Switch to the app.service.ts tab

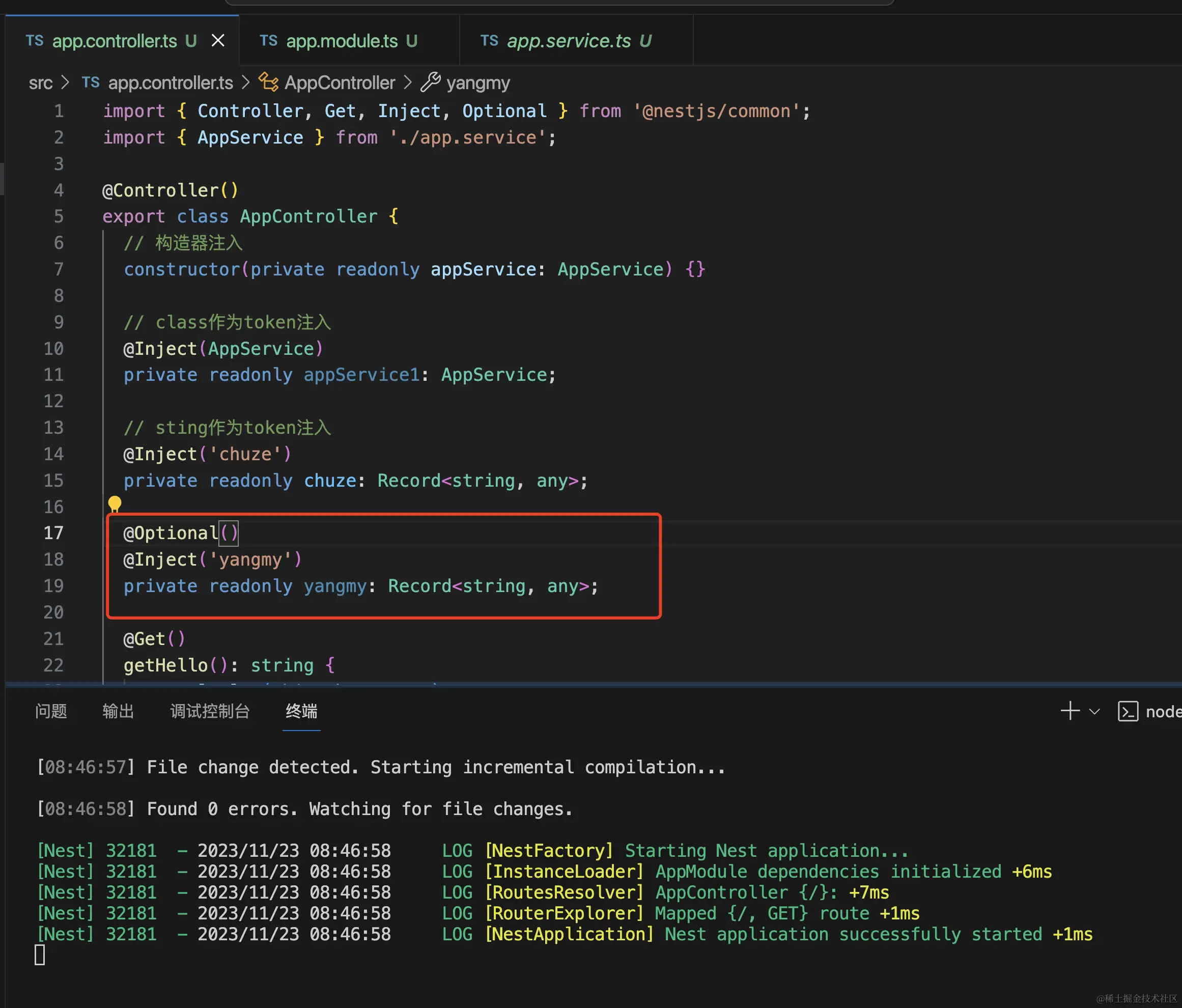(569, 41)
